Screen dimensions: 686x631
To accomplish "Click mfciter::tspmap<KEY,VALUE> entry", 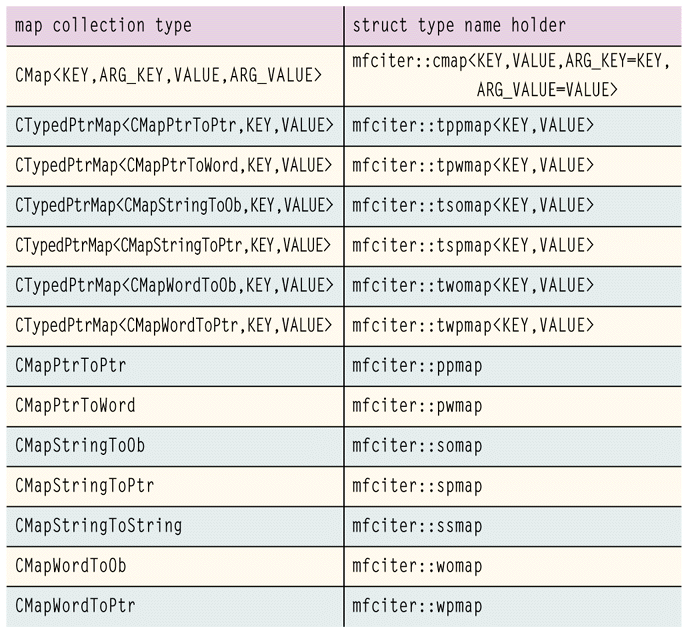I will [x=473, y=245].
